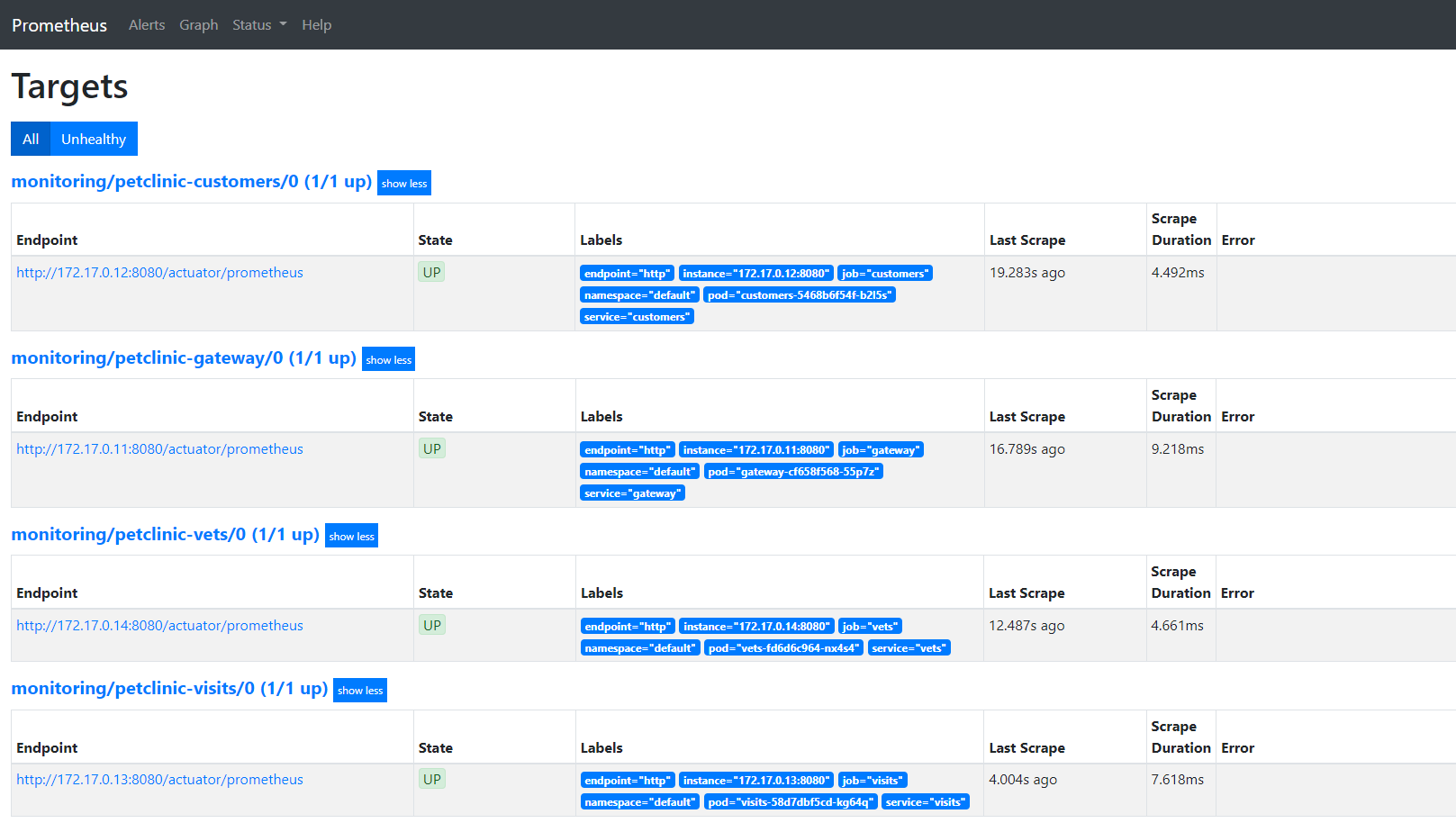
Task: Open monitoring/petclinic-customers/0 heading link
Action: [192, 182]
